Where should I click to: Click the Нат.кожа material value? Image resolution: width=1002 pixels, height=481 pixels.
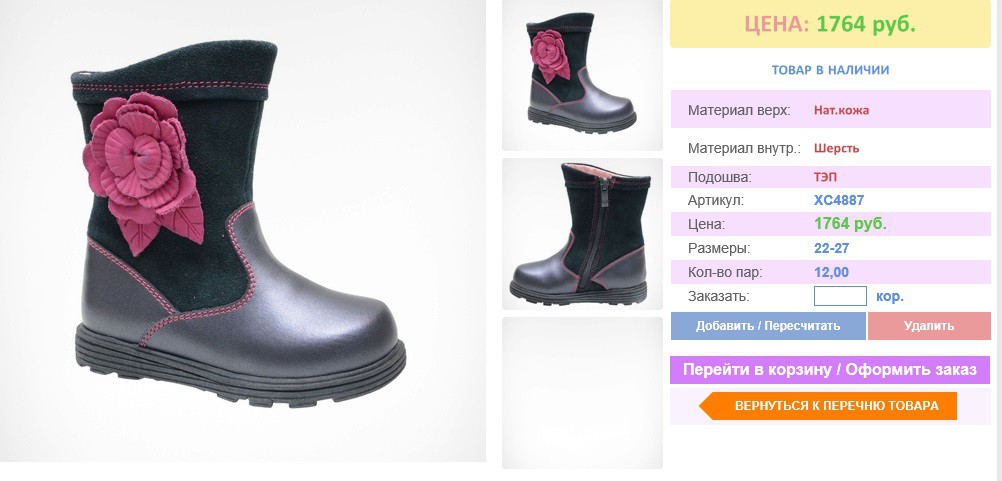(841, 110)
